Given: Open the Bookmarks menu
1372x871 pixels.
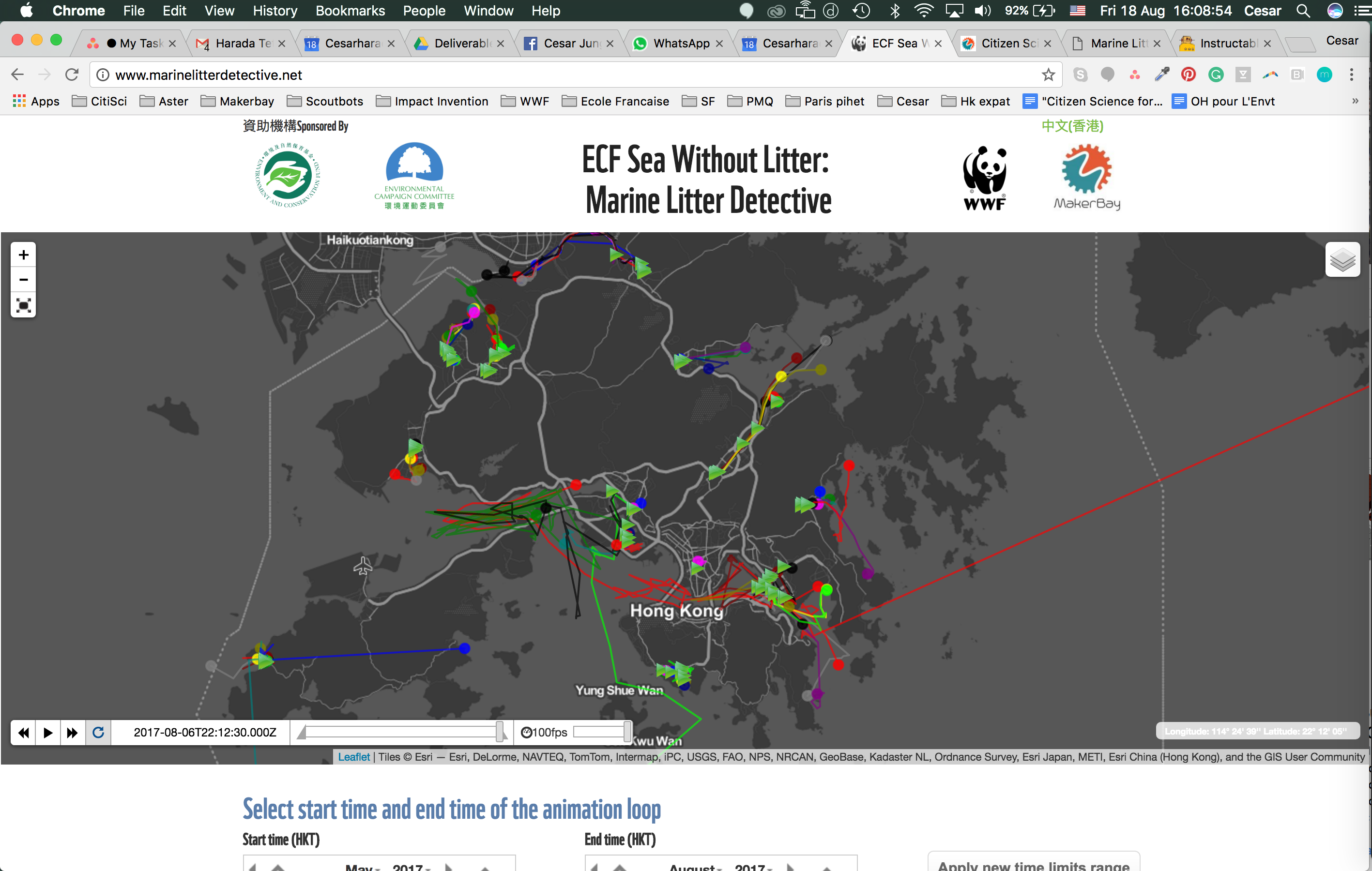Looking at the screenshot, I should point(351,11).
